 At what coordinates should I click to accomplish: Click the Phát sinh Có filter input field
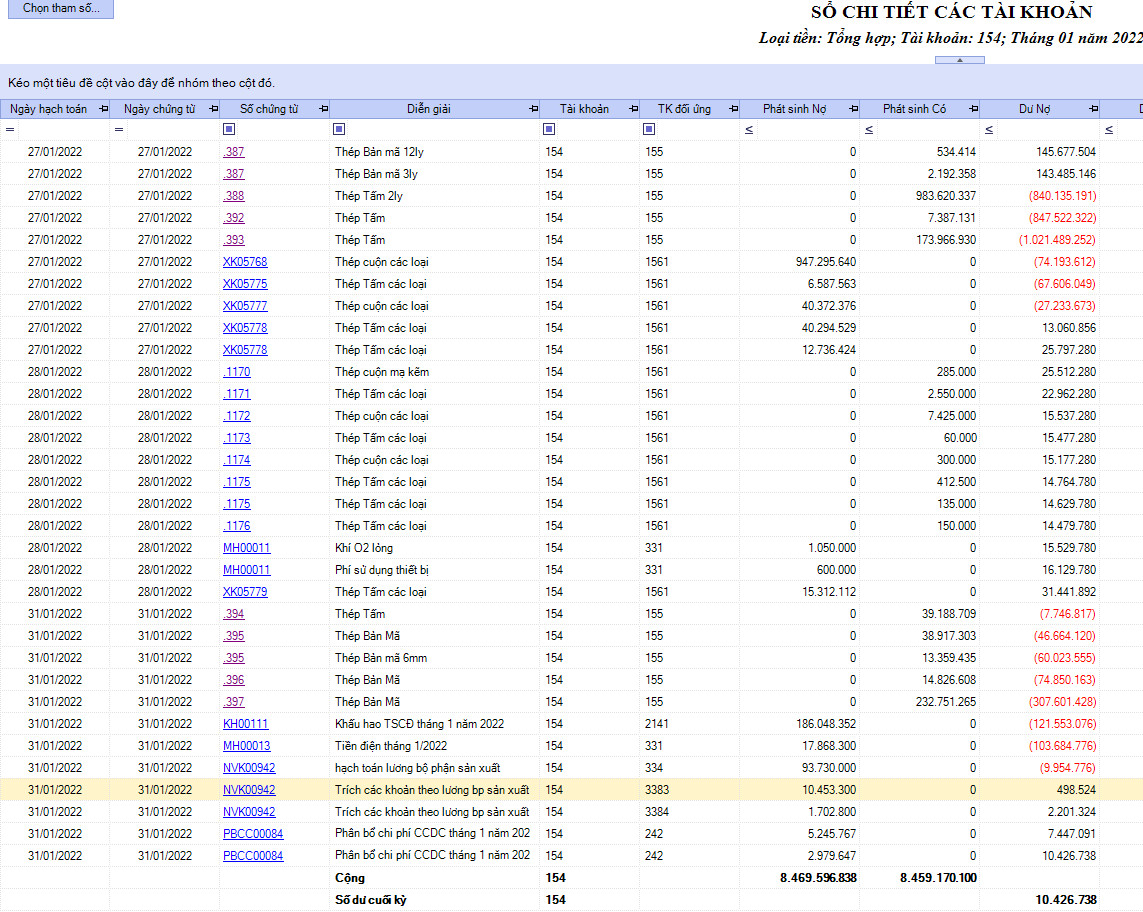coord(927,129)
